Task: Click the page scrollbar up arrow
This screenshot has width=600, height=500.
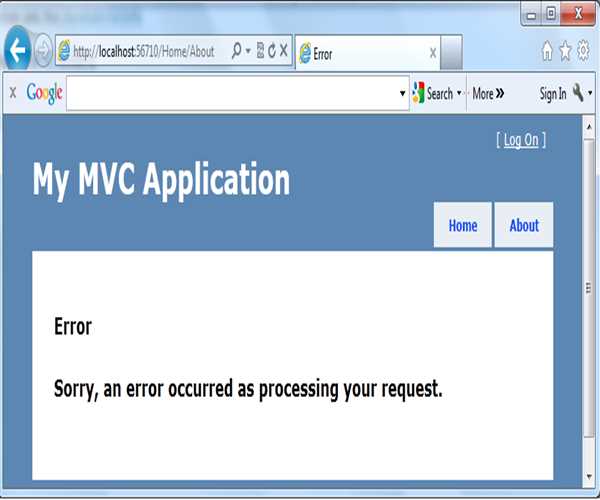Action: (x=589, y=126)
